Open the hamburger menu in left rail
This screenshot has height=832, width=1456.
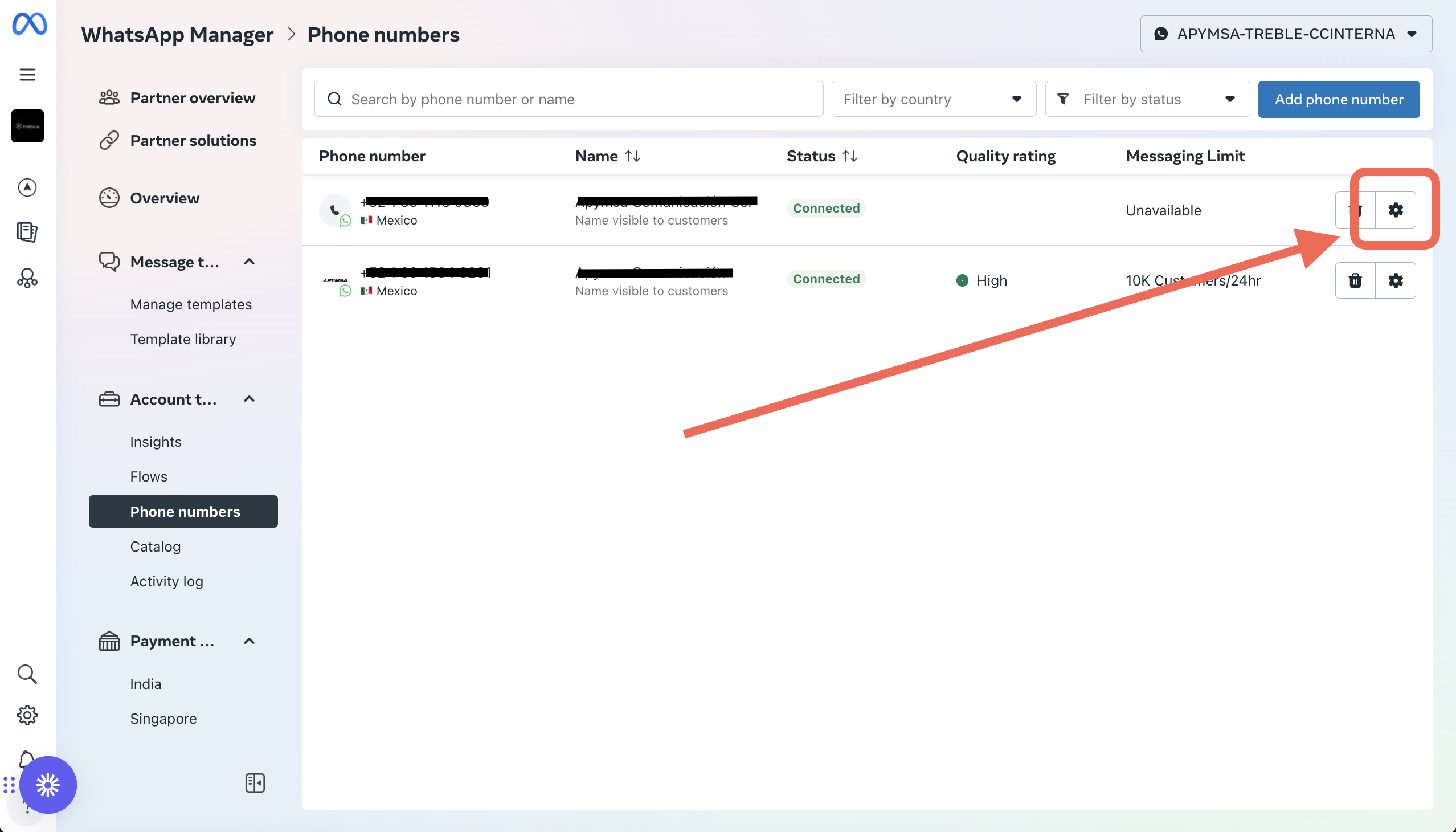(x=27, y=75)
